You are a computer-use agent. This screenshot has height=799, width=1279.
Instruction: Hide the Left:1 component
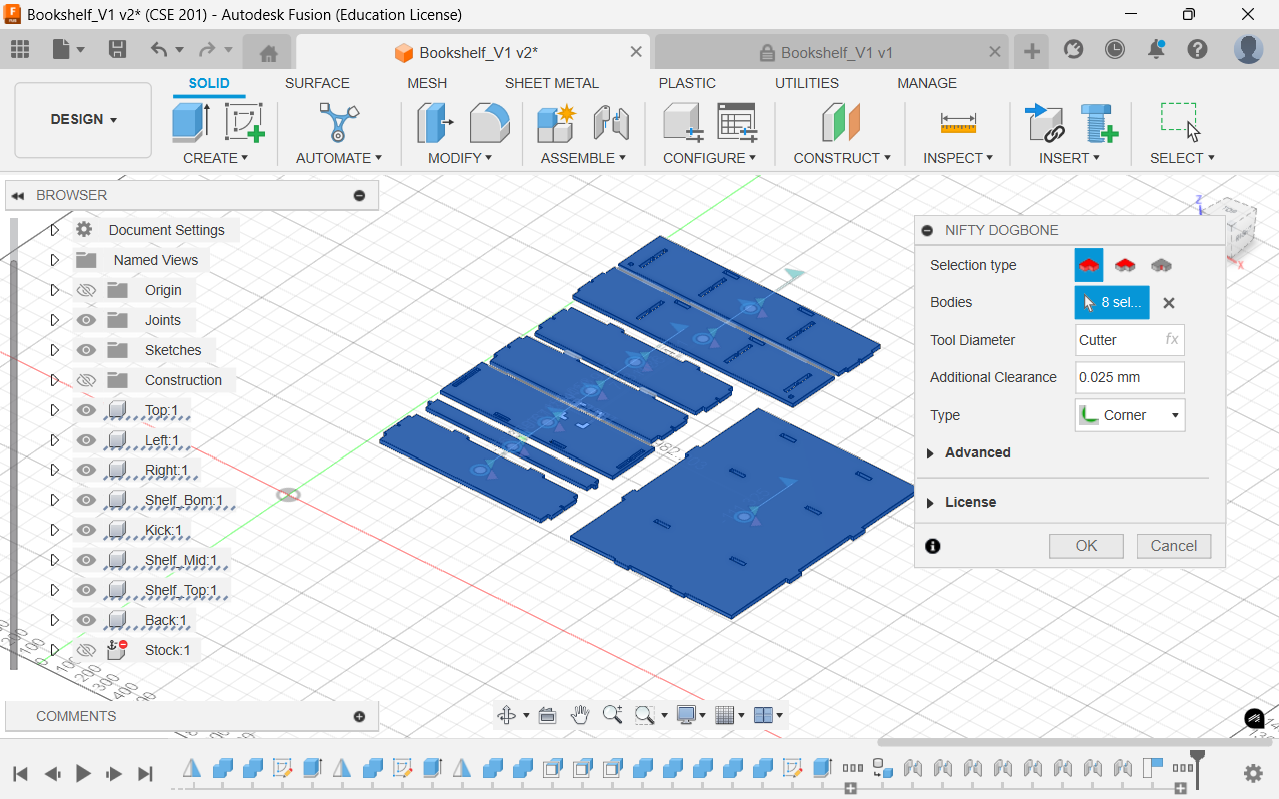pos(86,440)
